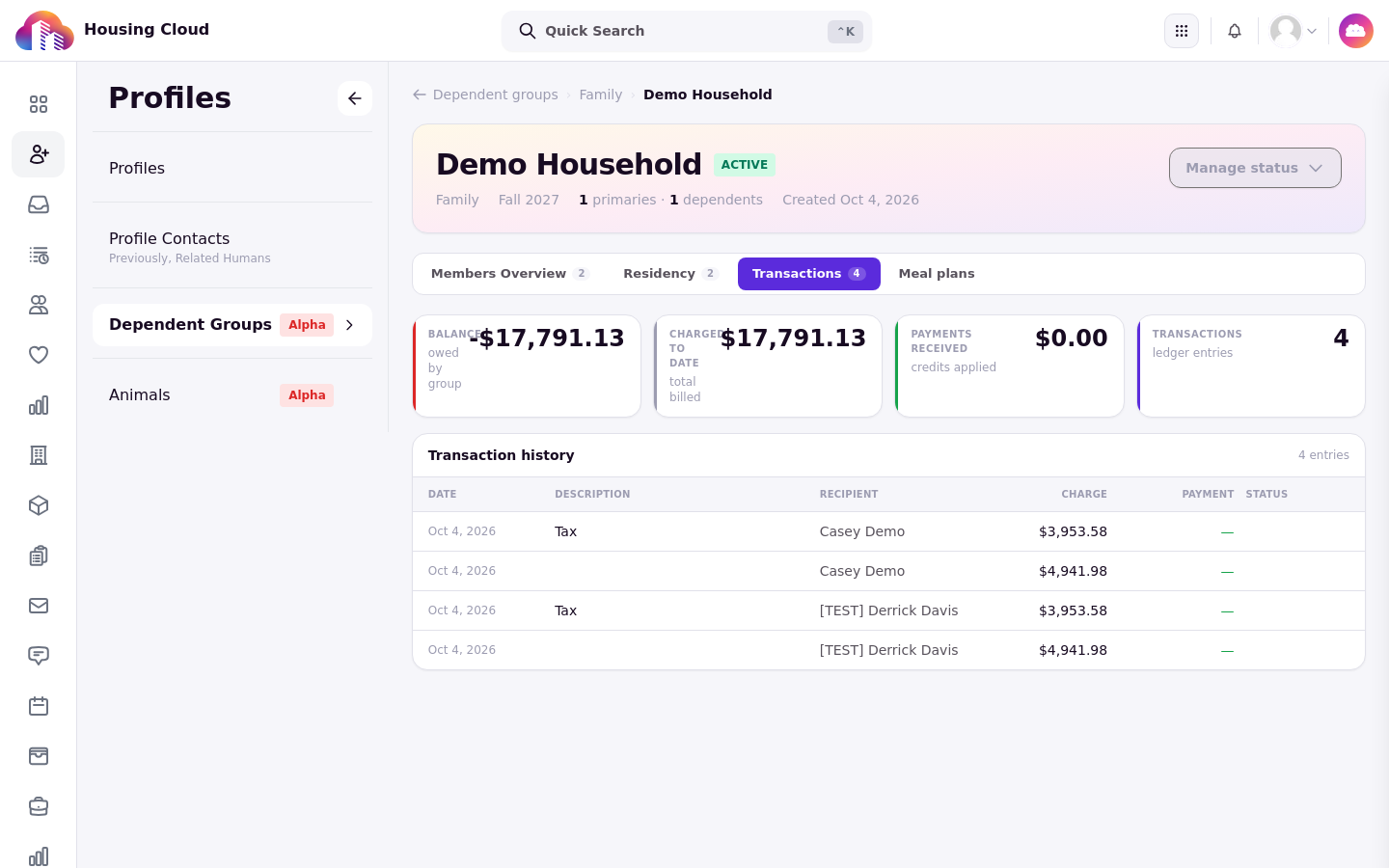The image size is (1389, 868).
Task: Open the people group sidebar icon
Action: pos(39,305)
